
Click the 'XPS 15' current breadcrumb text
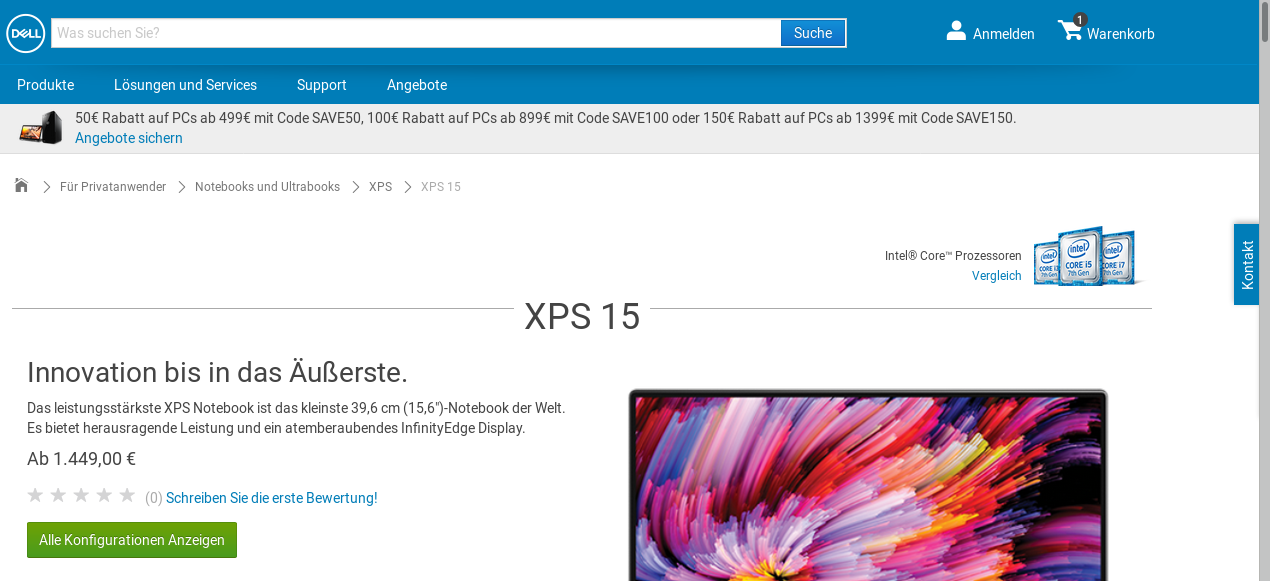tap(441, 187)
